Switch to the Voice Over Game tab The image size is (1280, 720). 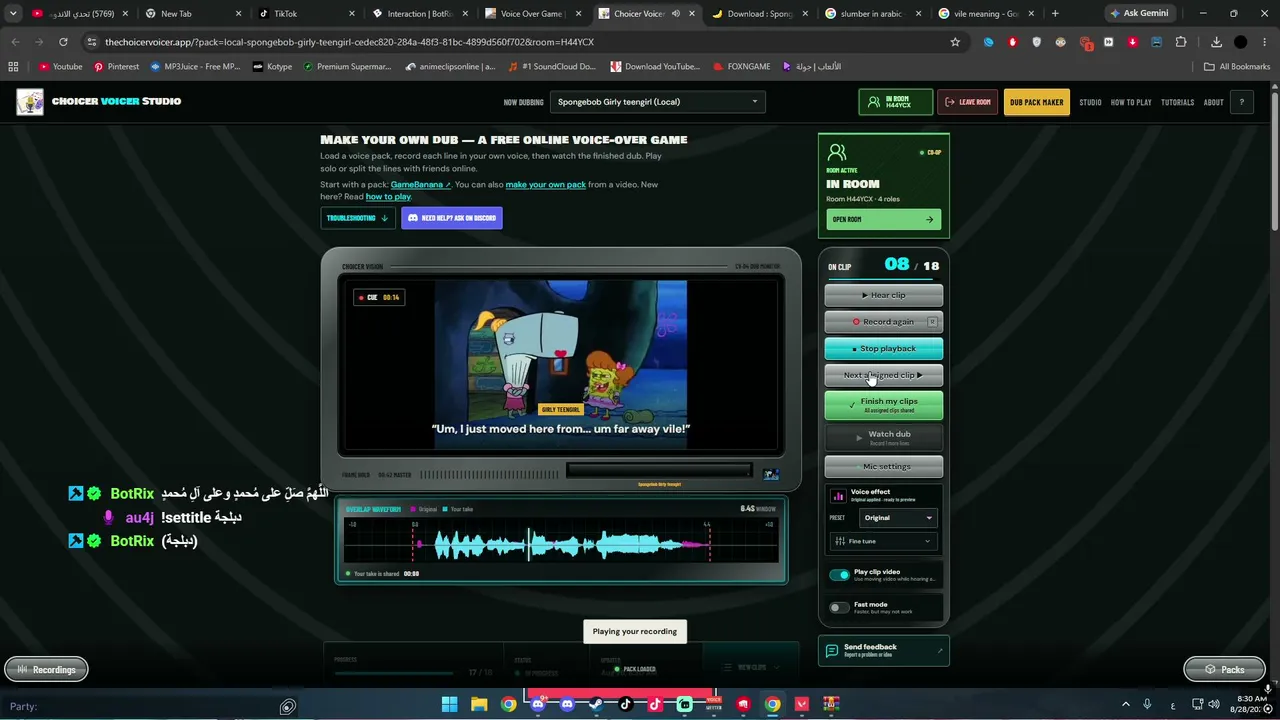pyautogui.click(x=532, y=14)
